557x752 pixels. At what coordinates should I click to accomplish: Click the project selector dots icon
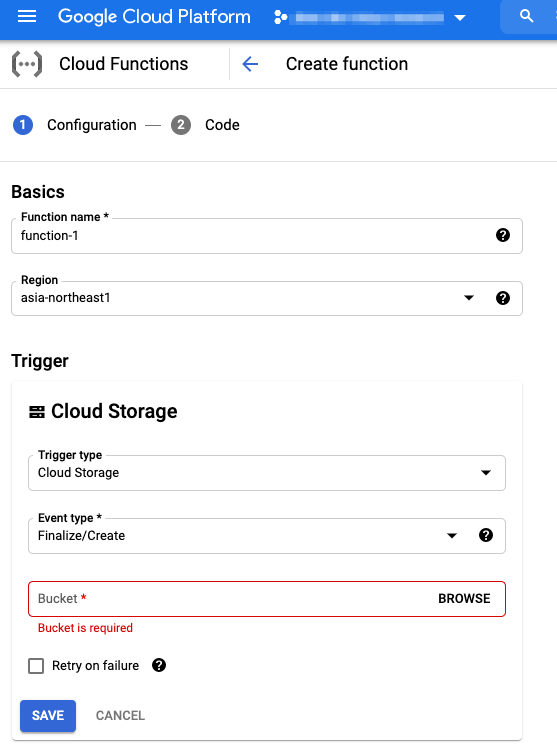pos(280,18)
